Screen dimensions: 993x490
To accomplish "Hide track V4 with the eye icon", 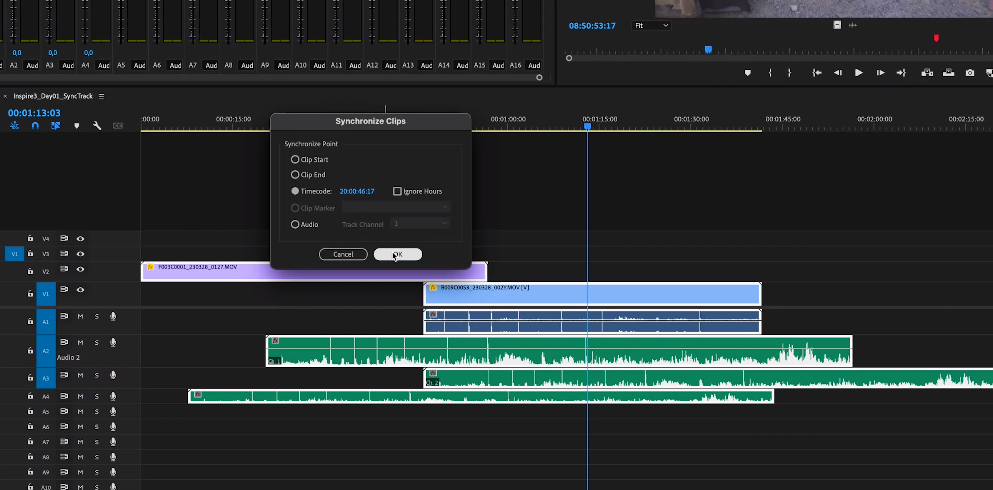I will point(80,239).
